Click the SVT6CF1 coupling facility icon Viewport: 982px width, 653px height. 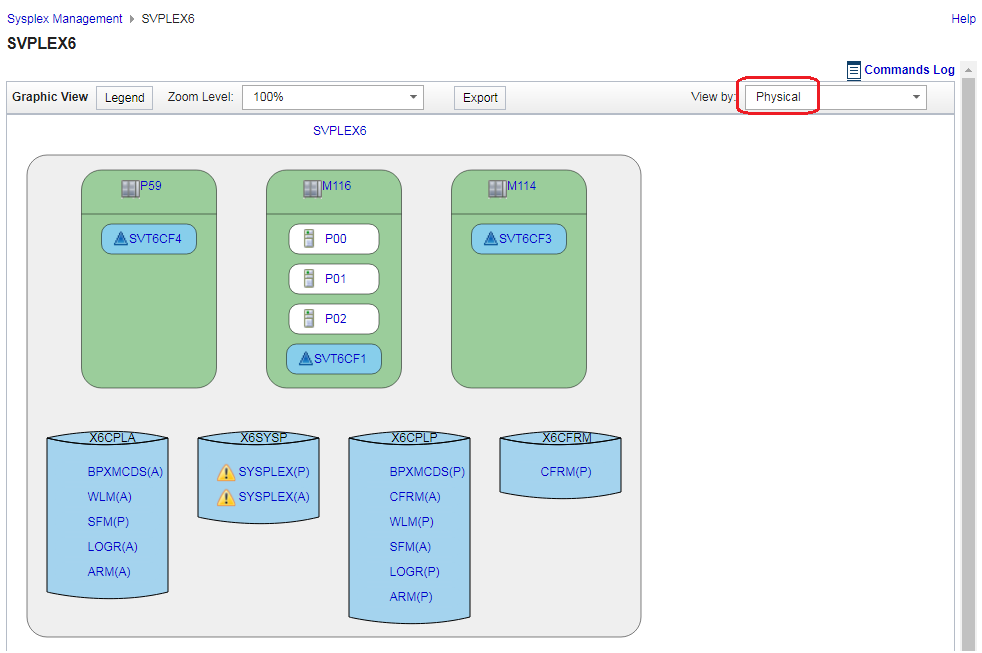coord(306,359)
